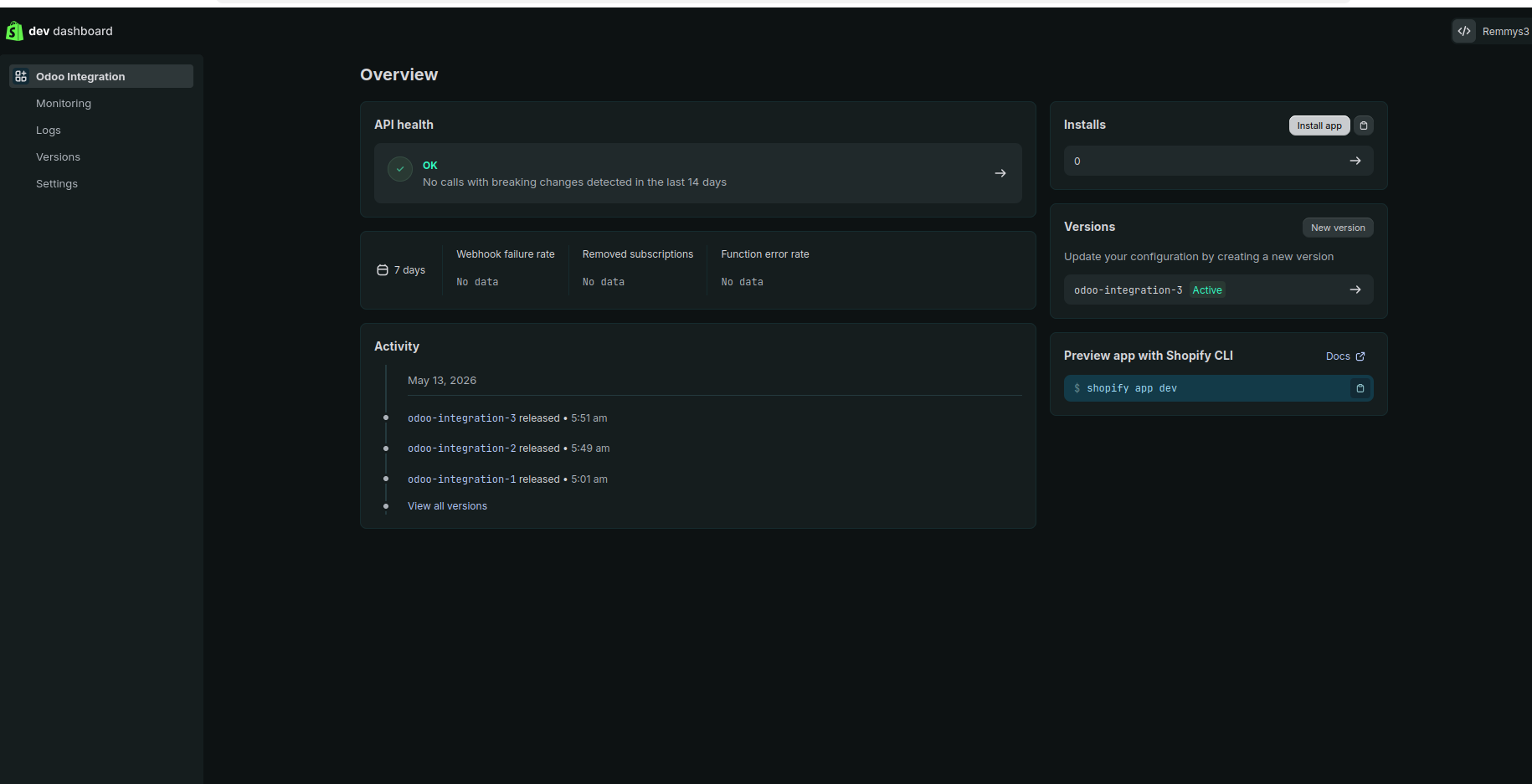Click the Overview page heading
The image size is (1532, 784).
coord(398,74)
